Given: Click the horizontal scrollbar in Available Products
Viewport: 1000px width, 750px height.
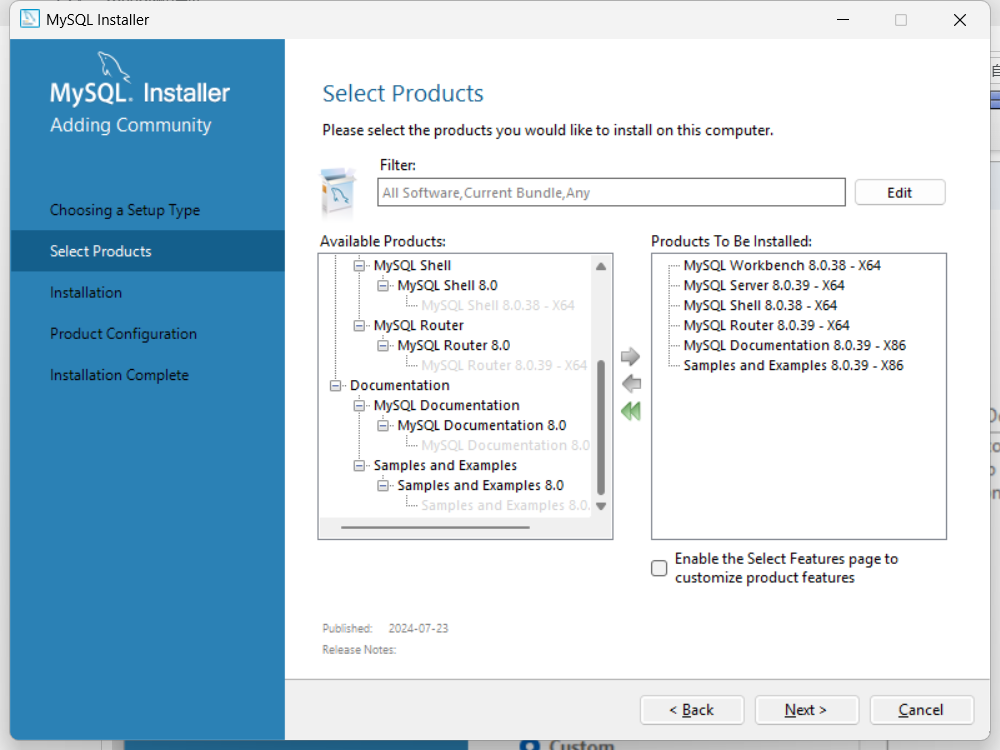Looking at the screenshot, I should click(x=435, y=527).
